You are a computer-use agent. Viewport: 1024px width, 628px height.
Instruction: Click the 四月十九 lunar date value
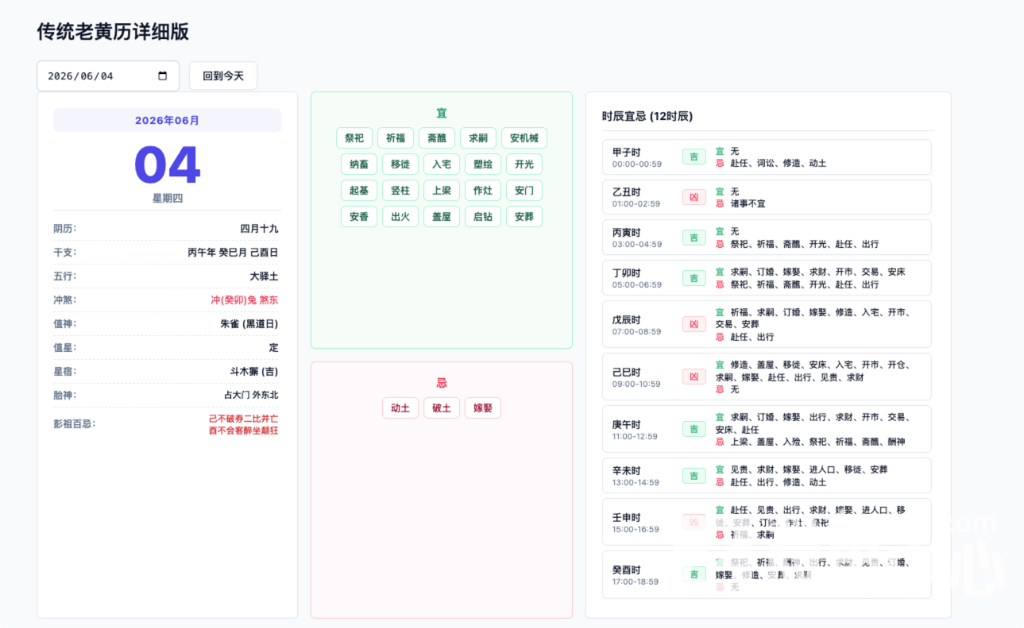coord(259,228)
